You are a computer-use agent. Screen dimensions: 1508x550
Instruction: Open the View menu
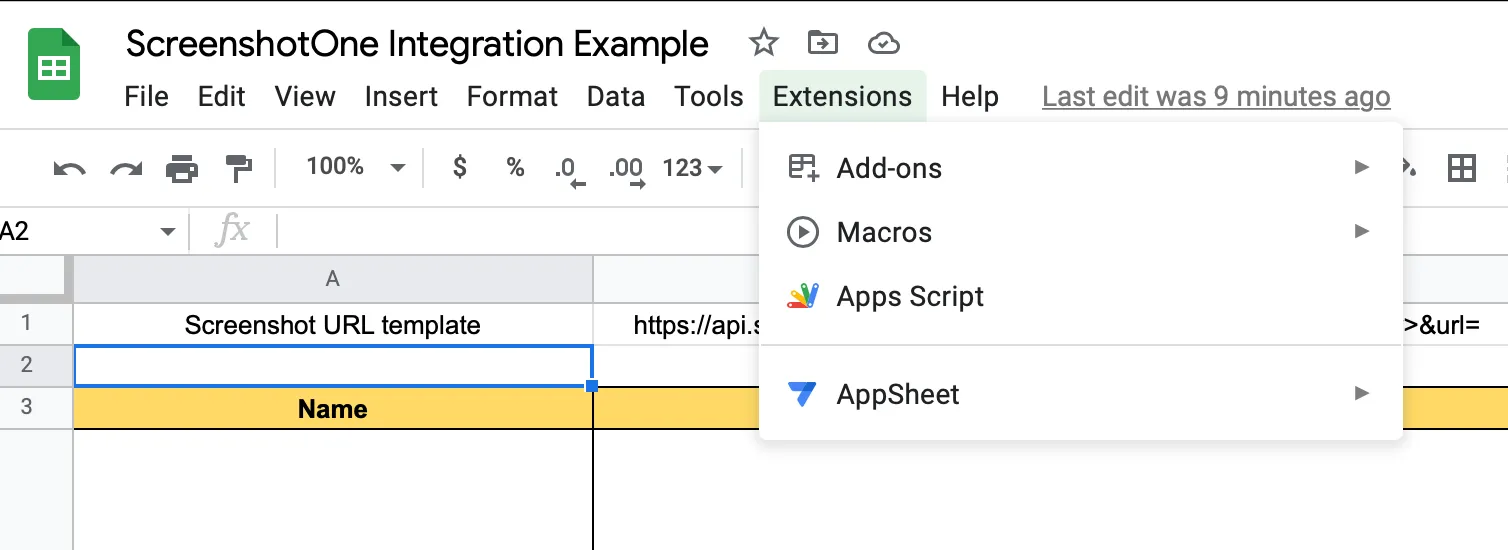(x=305, y=97)
